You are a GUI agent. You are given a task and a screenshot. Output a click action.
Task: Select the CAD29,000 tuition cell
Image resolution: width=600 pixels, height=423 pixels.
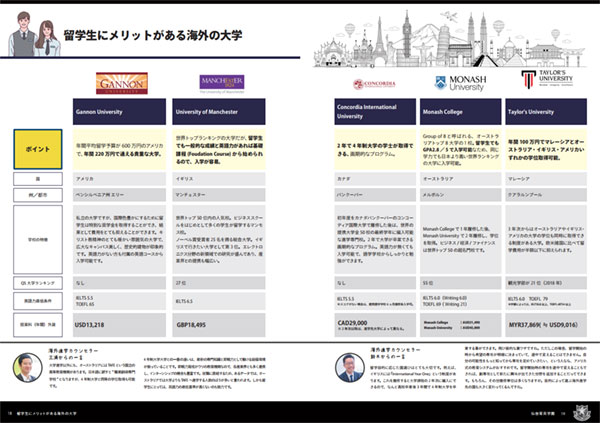point(375,325)
